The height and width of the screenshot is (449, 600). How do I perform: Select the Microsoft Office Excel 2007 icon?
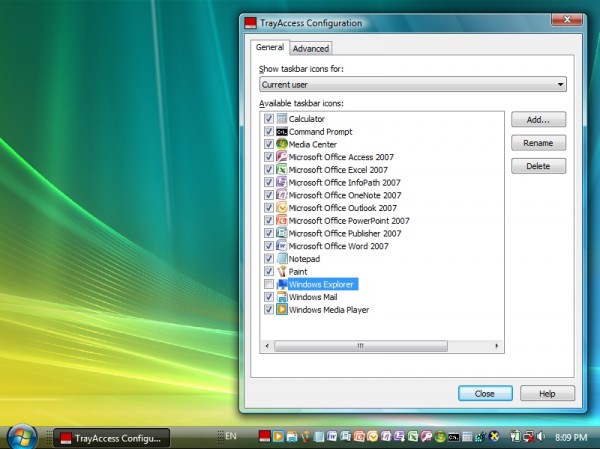click(282, 170)
